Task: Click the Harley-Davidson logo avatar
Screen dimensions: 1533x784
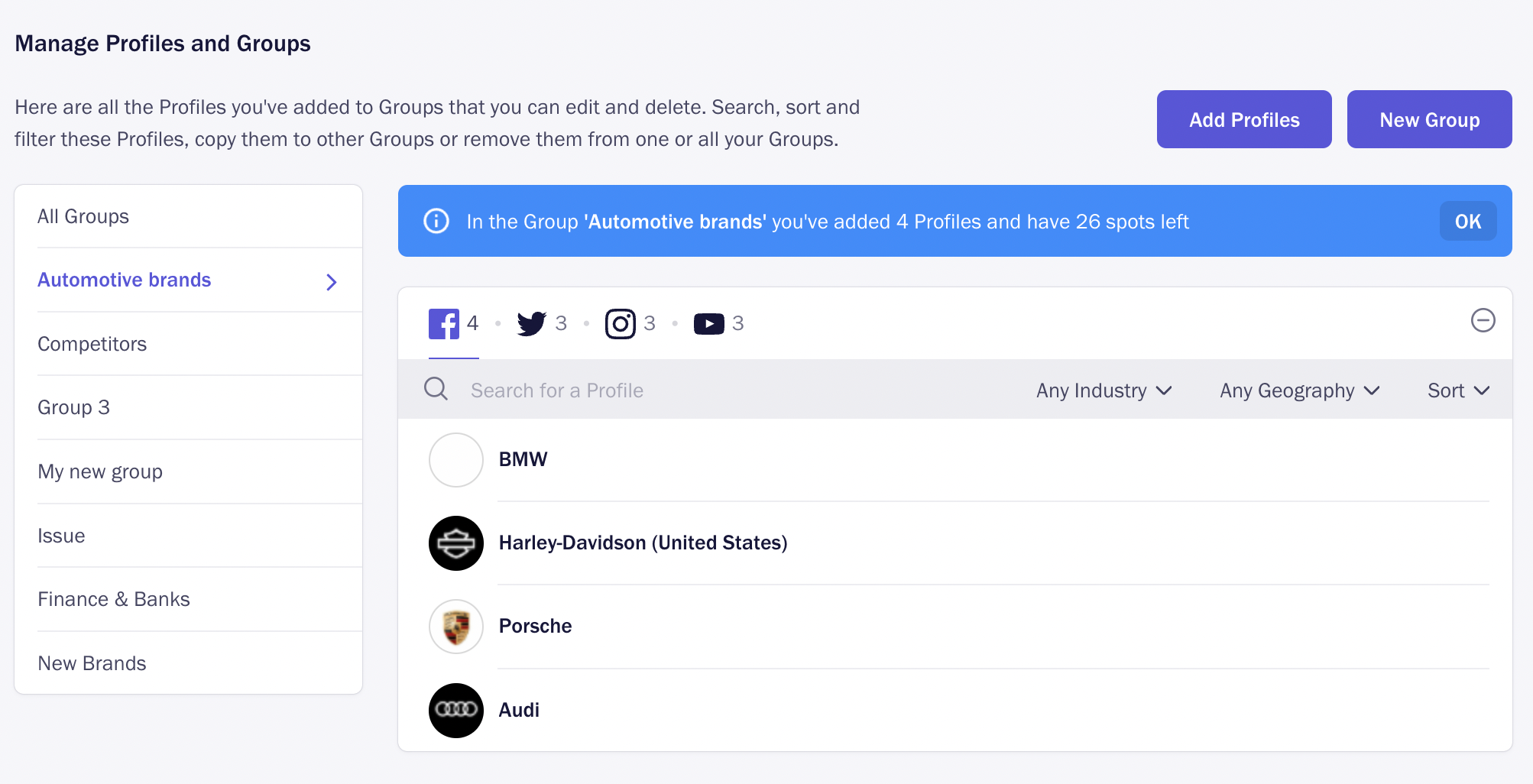Action: tap(456, 543)
